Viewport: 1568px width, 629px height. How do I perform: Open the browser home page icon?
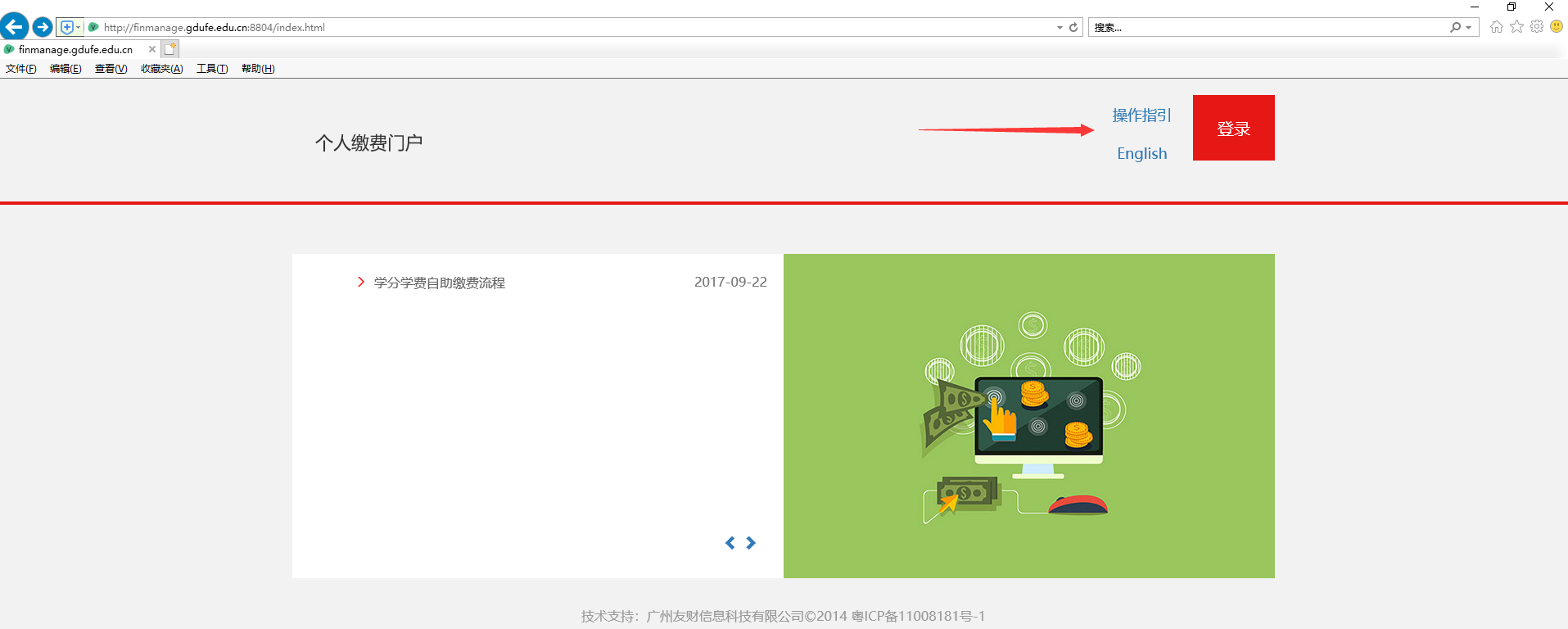pos(1497,27)
